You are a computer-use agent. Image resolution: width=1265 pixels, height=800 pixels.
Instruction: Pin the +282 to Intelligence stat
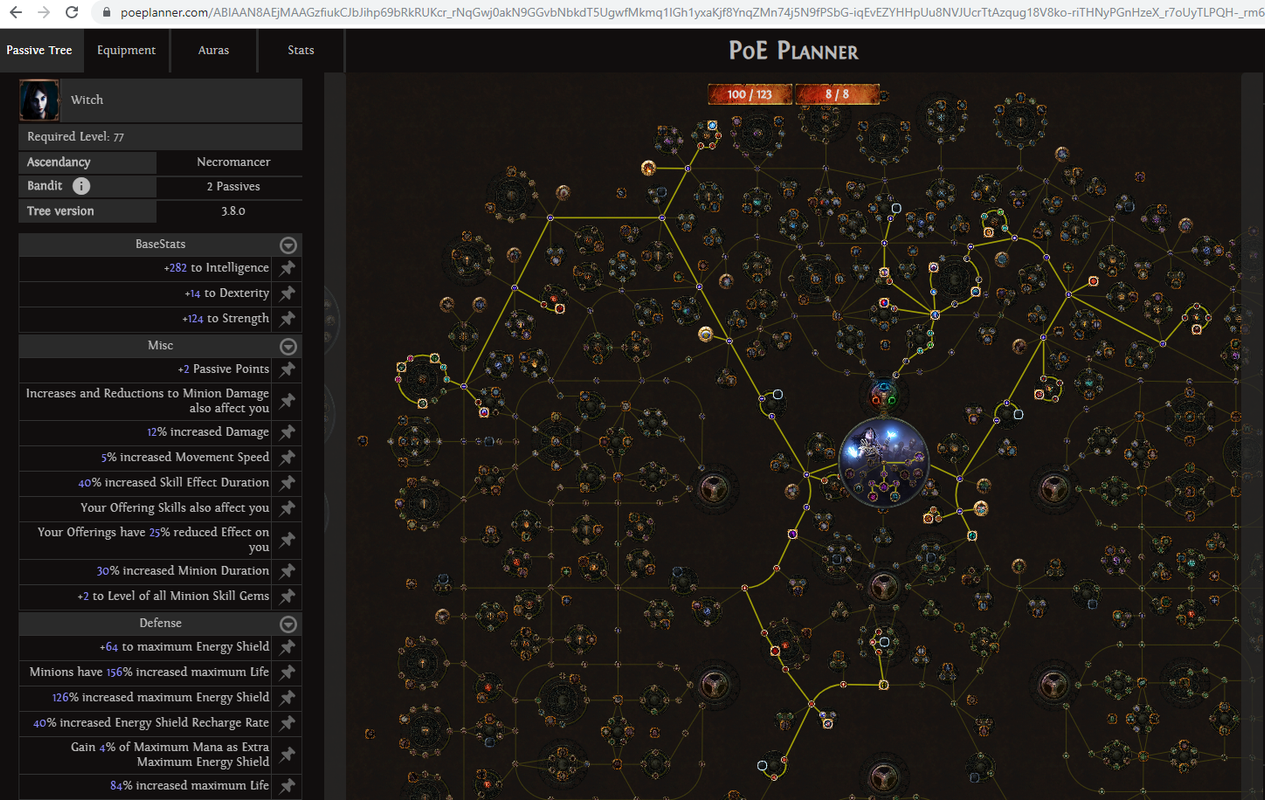[287, 268]
